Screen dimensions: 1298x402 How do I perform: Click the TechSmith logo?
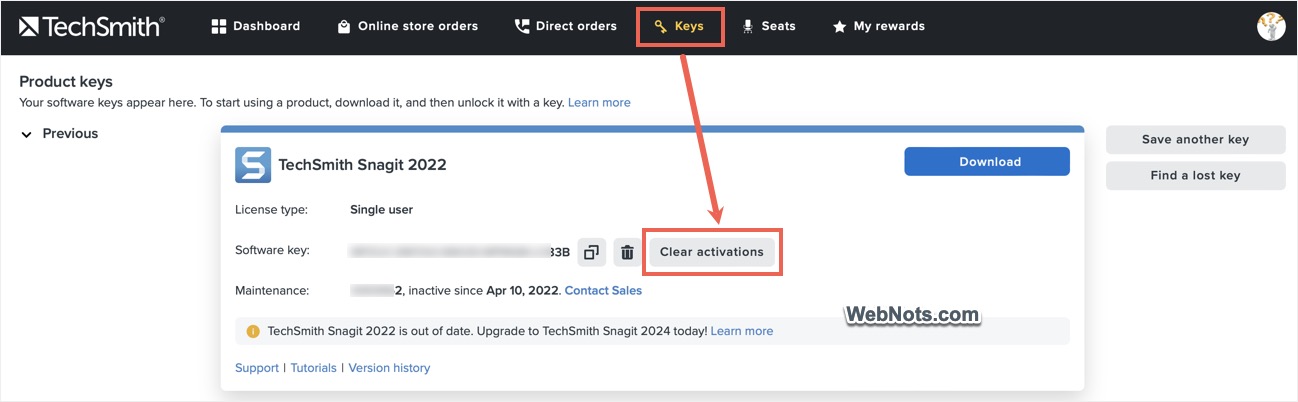point(91,27)
